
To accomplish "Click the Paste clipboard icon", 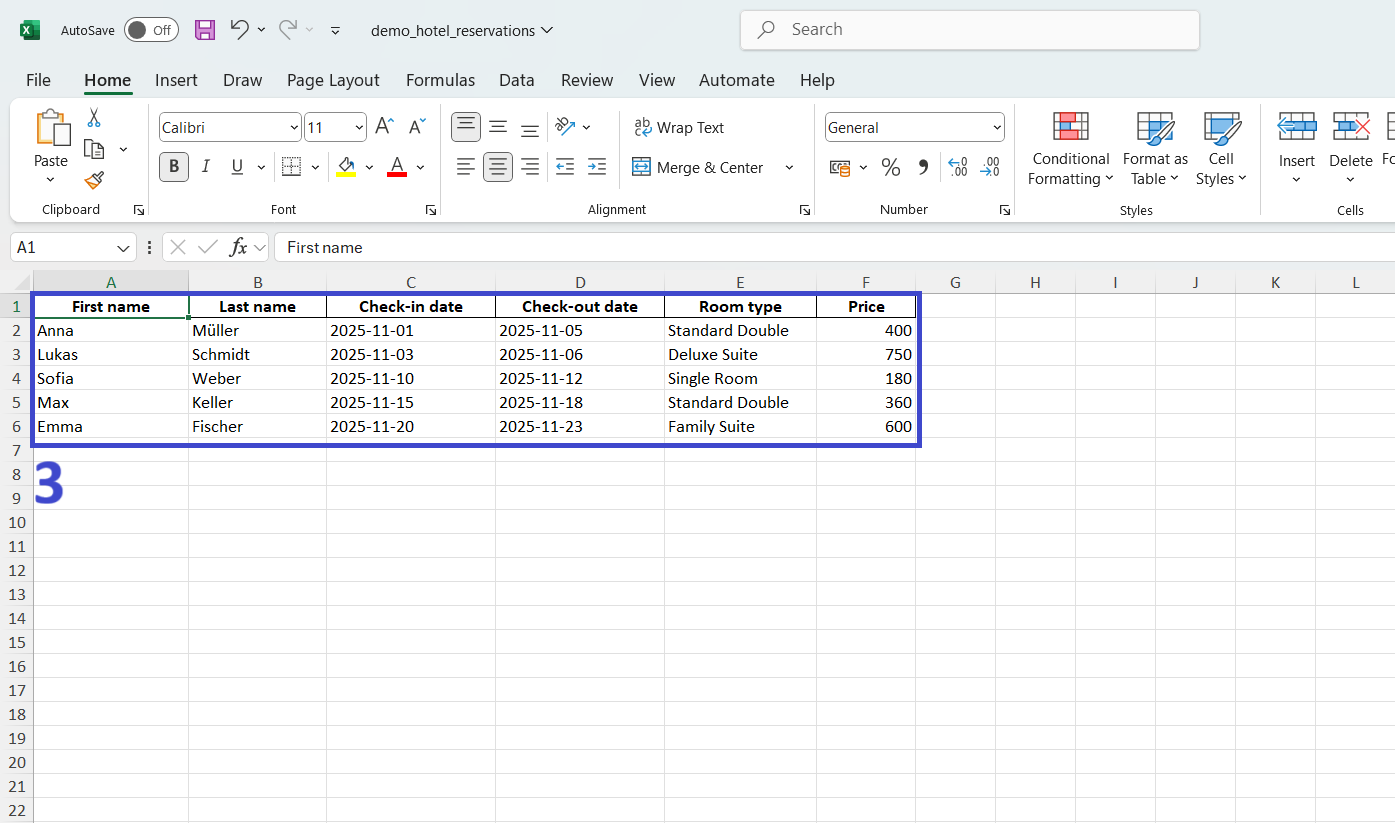I will click(x=52, y=128).
